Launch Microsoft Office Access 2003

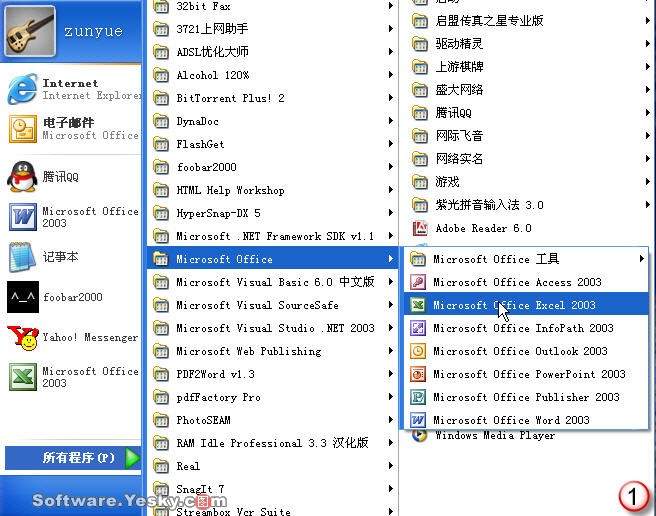tap(526, 282)
